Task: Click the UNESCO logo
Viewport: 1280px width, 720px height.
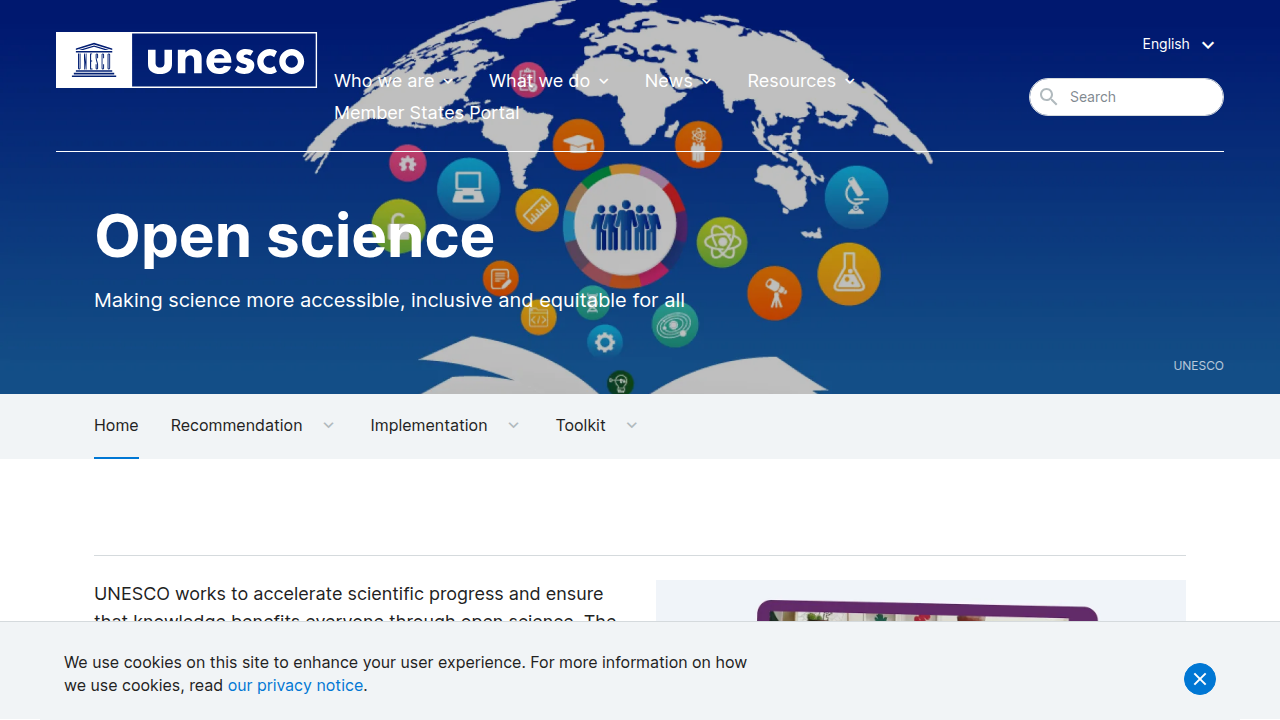Action: point(186,60)
